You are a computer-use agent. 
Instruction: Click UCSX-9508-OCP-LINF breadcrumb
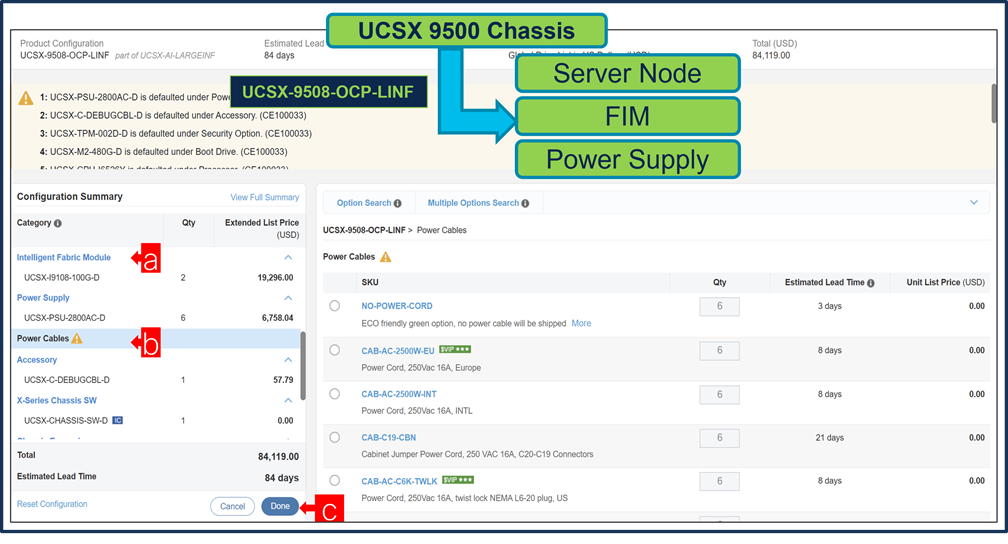tap(364, 230)
